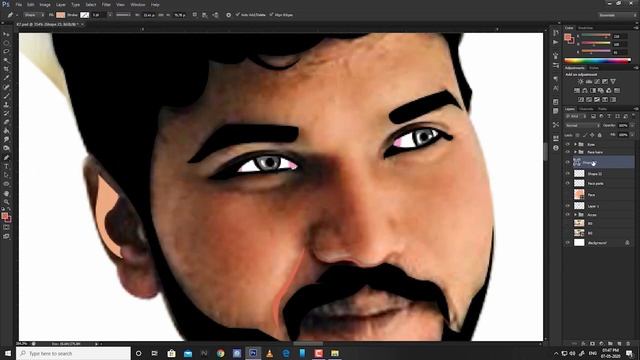Open the Essentials workspace dropdown
The height and width of the screenshot is (360, 640).
coord(617,15)
